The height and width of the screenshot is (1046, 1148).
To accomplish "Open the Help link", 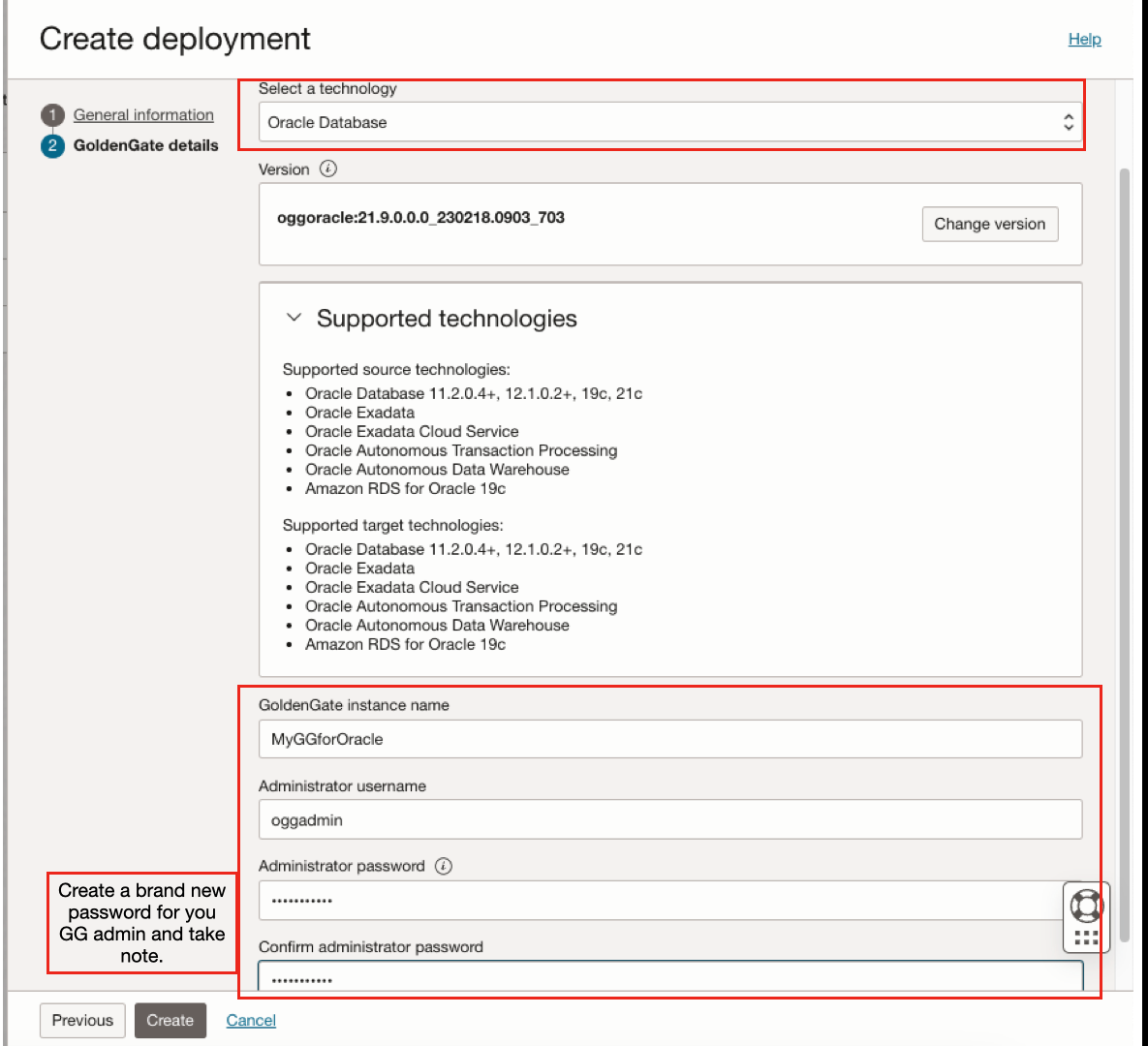I will point(1084,39).
